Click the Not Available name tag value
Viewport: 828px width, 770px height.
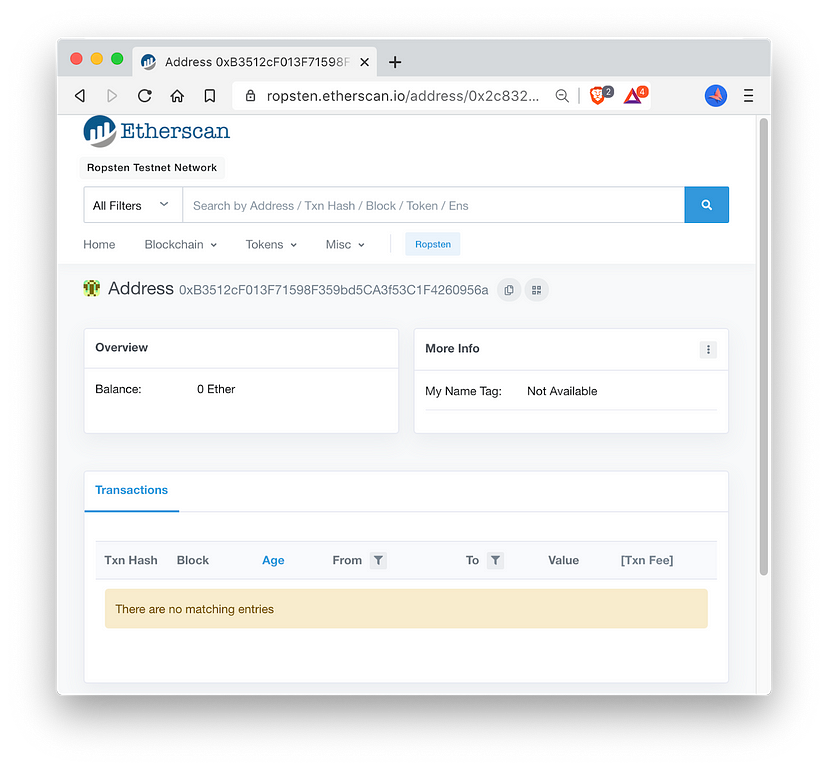(562, 391)
